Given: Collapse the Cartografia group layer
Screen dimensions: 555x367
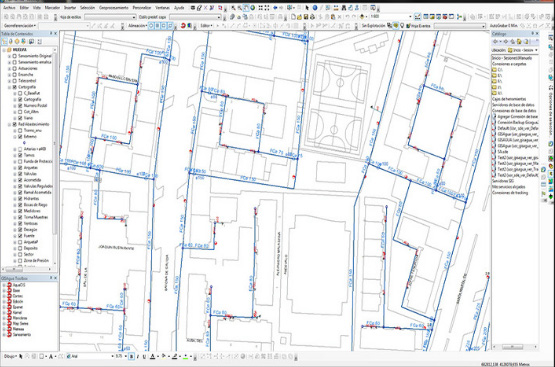Looking at the screenshot, I should (x=9, y=87).
